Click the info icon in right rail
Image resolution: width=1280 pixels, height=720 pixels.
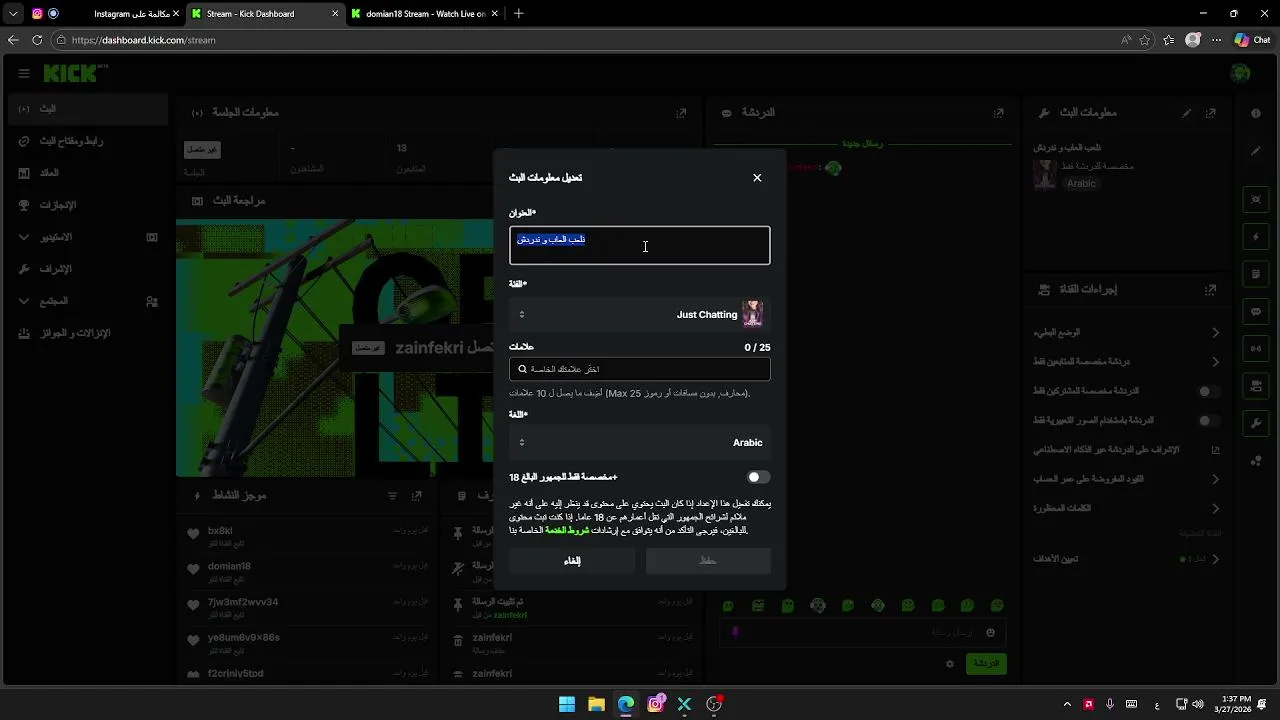1256,114
